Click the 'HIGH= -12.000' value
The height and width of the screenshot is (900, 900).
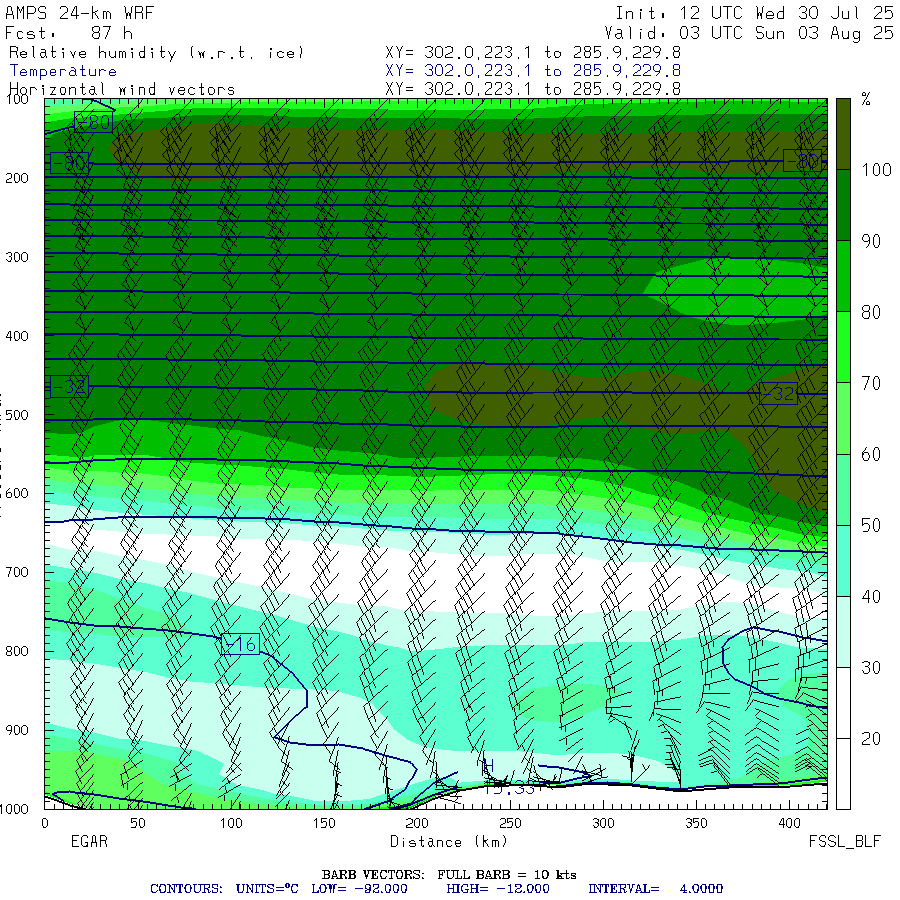(x=498, y=889)
